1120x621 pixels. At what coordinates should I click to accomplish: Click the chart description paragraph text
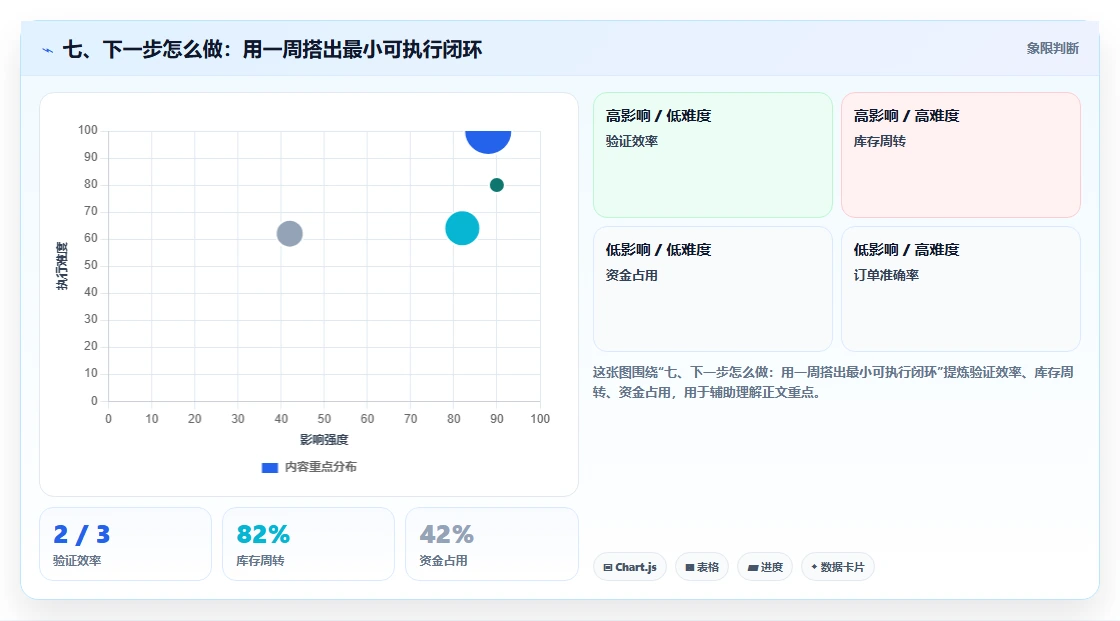(833, 382)
